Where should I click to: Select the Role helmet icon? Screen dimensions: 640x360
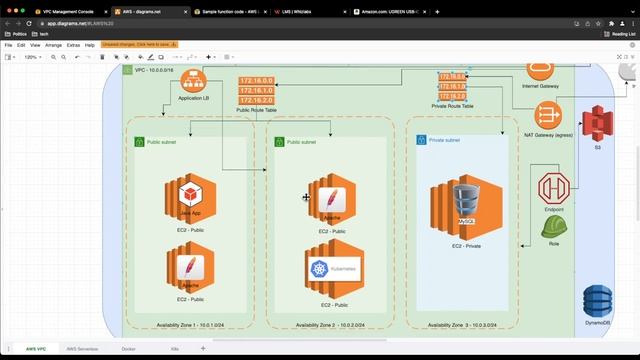[x=554, y=227]
